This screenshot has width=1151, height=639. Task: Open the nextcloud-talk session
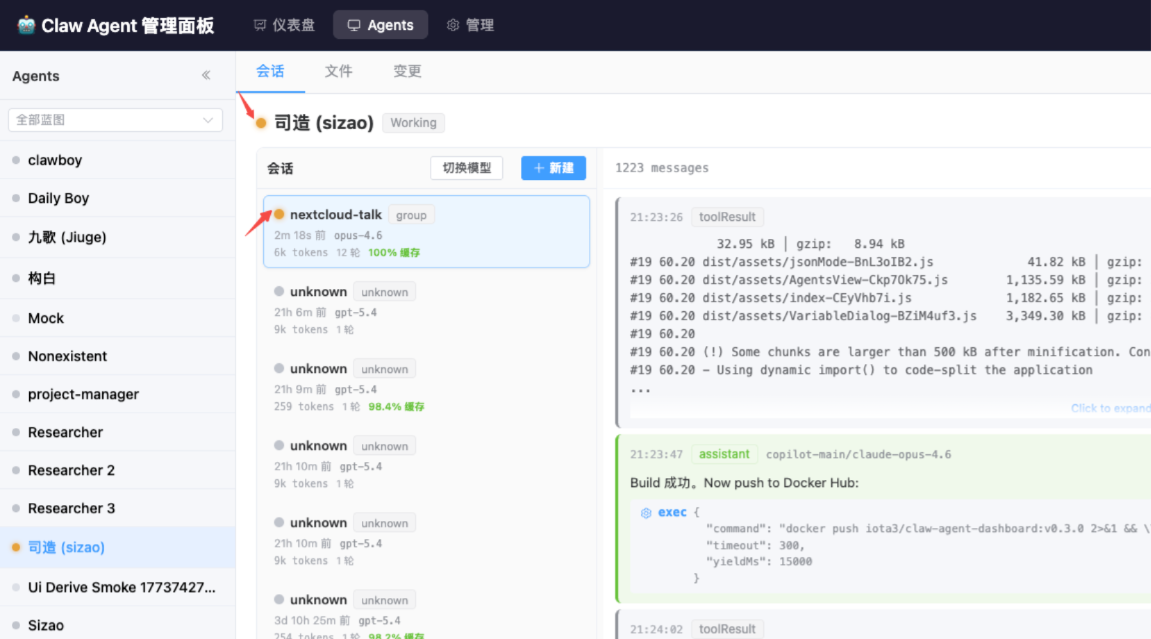click(x=426, y=232)
